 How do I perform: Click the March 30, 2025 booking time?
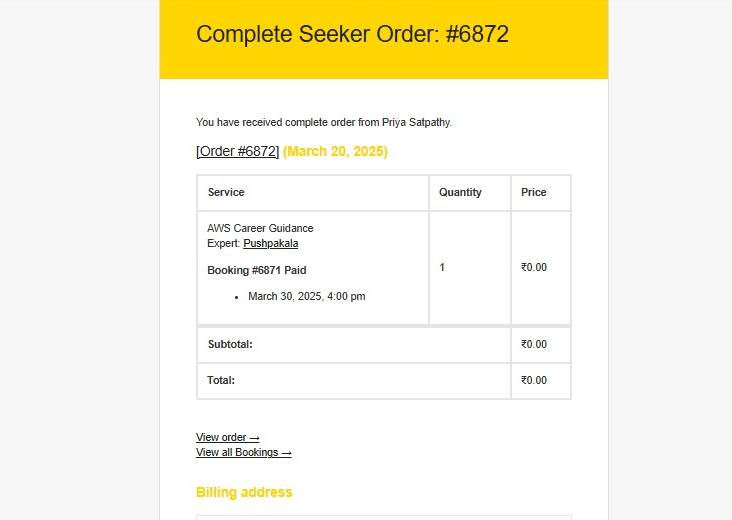(x=307, y=296)
